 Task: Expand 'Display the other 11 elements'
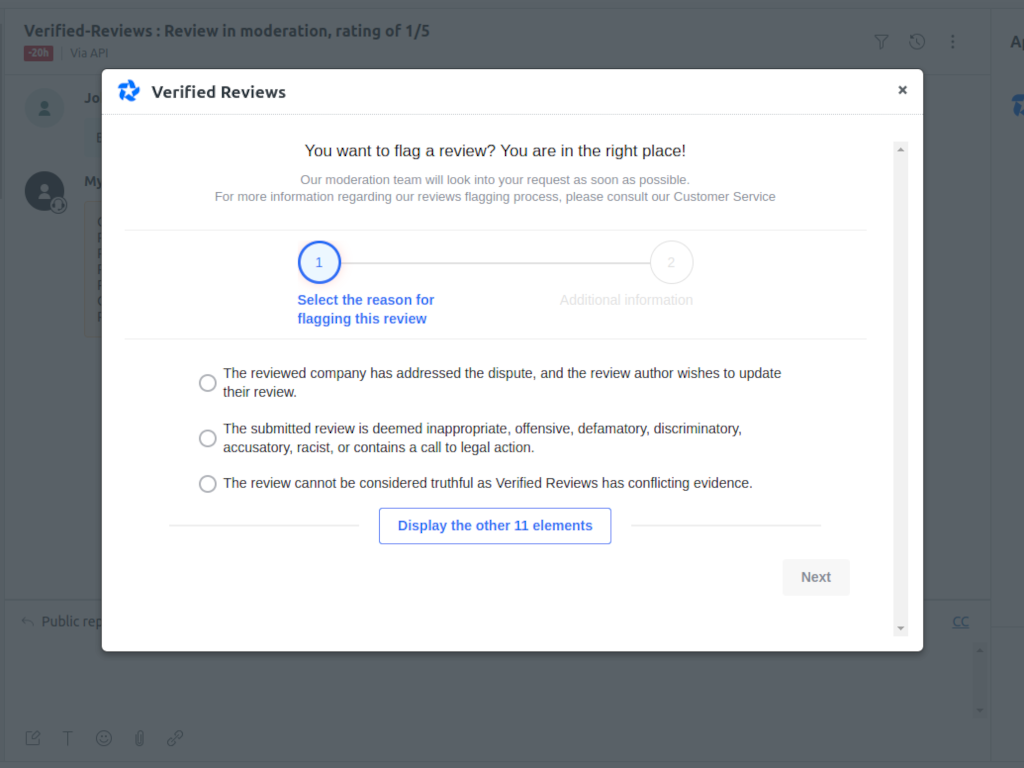click(x=495, y=526)
